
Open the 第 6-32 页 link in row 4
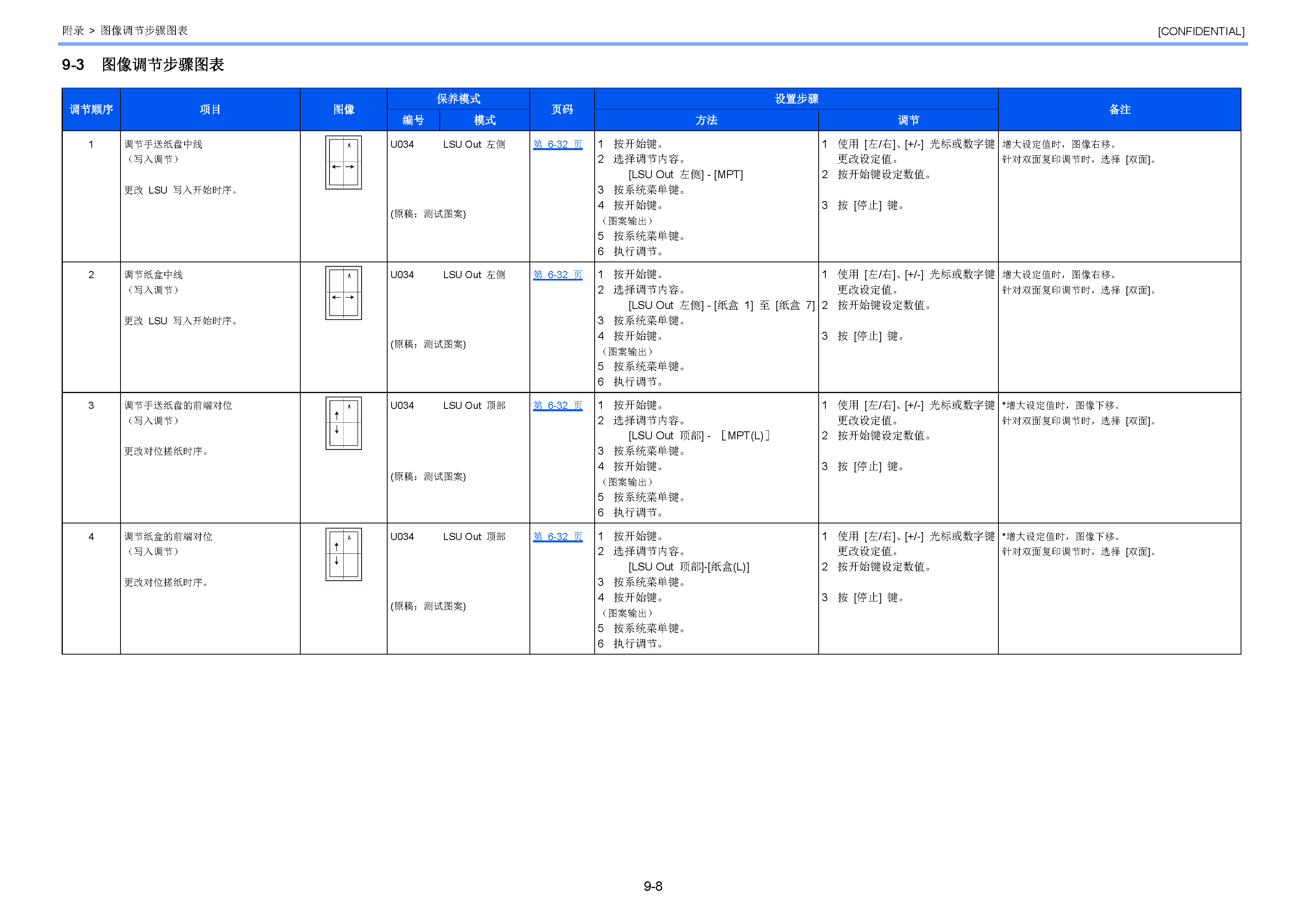(x=557, y=537)
